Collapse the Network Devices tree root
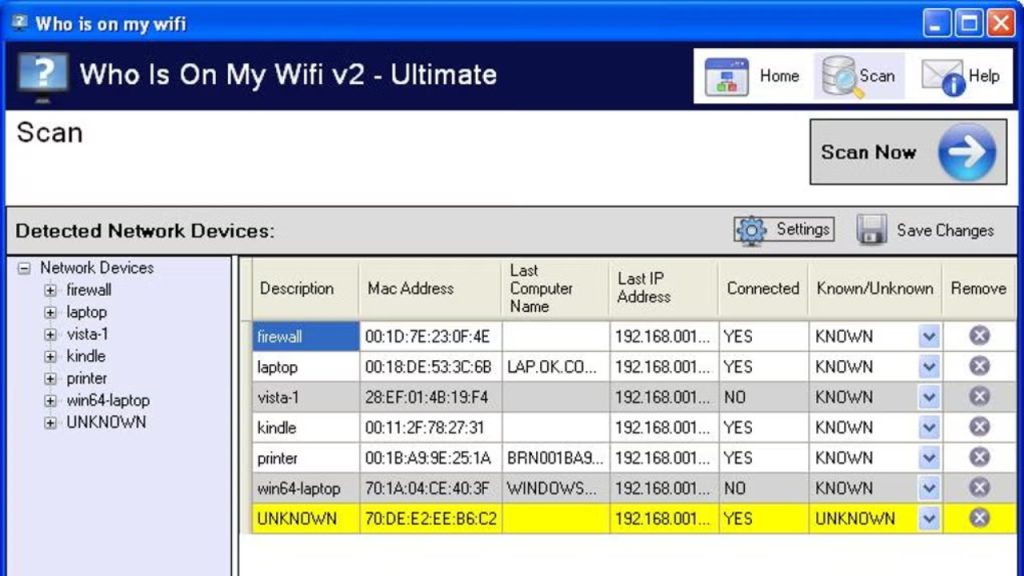The image size is (1024, 576). pyautogui.click(x=24, y=268)
